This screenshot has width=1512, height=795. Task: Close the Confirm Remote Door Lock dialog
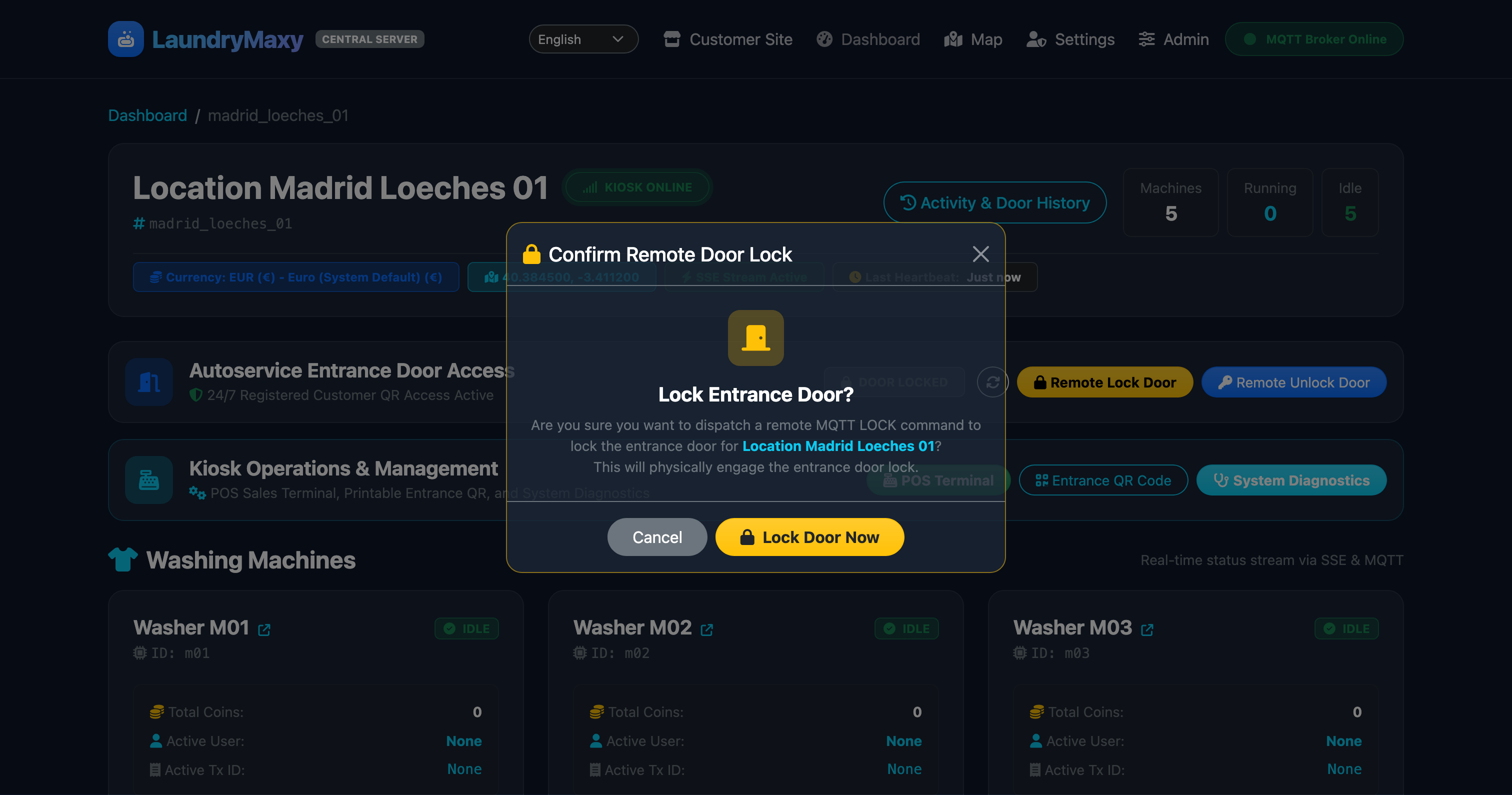tap(980, 254)
